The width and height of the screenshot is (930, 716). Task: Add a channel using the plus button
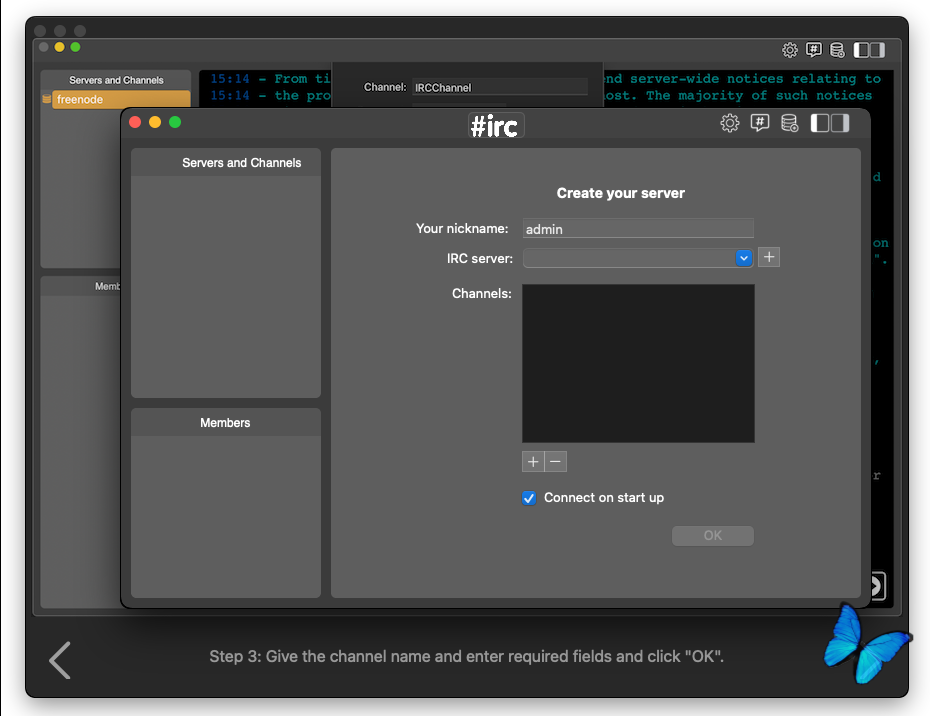pos(533,461)
